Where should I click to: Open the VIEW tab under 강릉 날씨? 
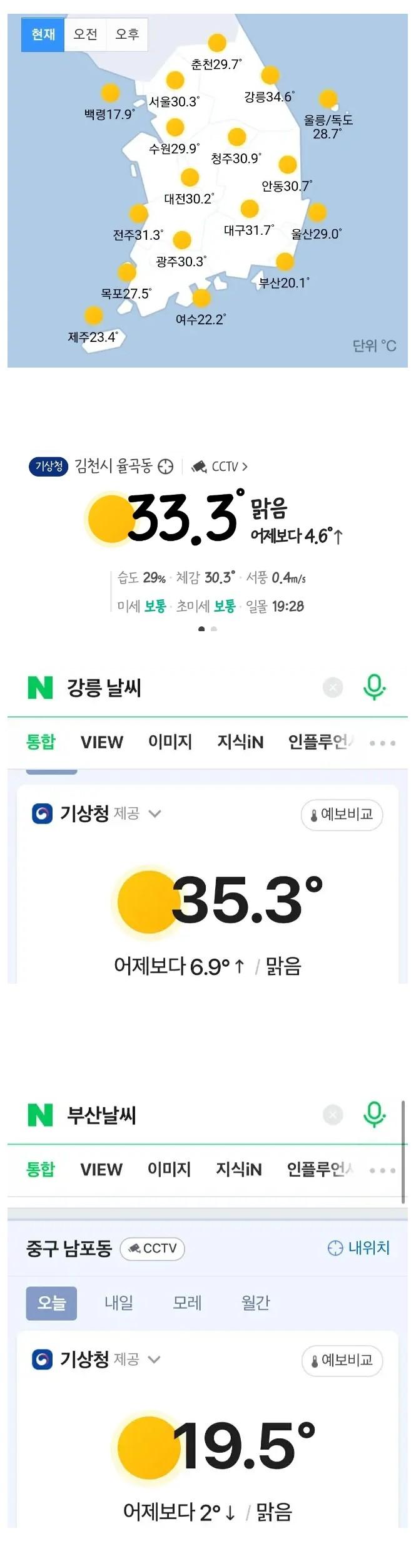102,742
